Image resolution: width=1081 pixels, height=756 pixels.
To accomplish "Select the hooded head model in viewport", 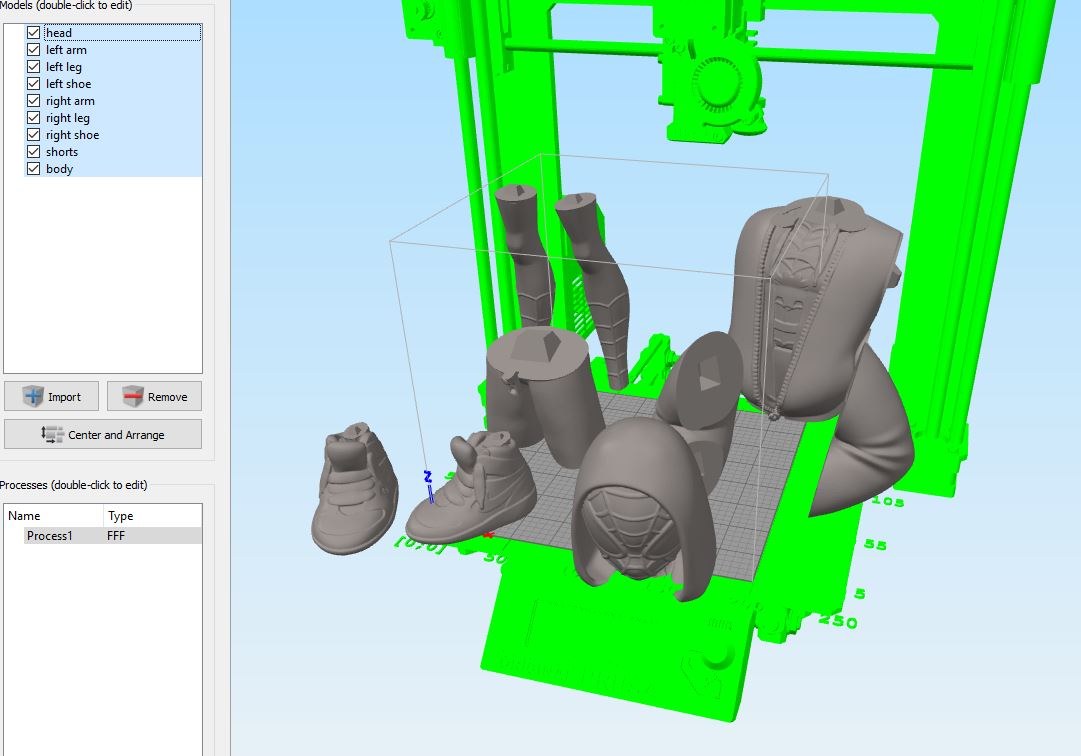I will [x=644, y=509].
